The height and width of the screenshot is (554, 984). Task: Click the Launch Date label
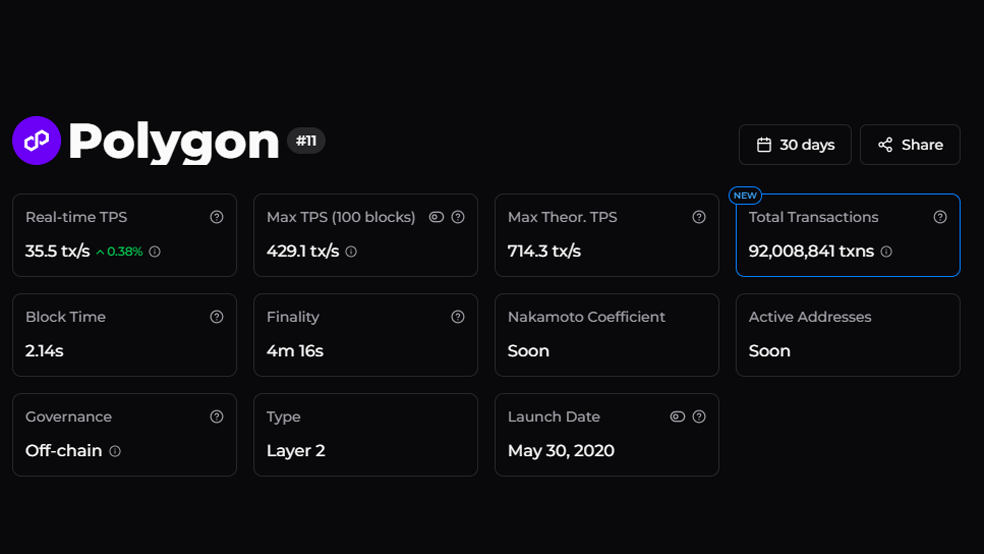(x=554, y=417)
